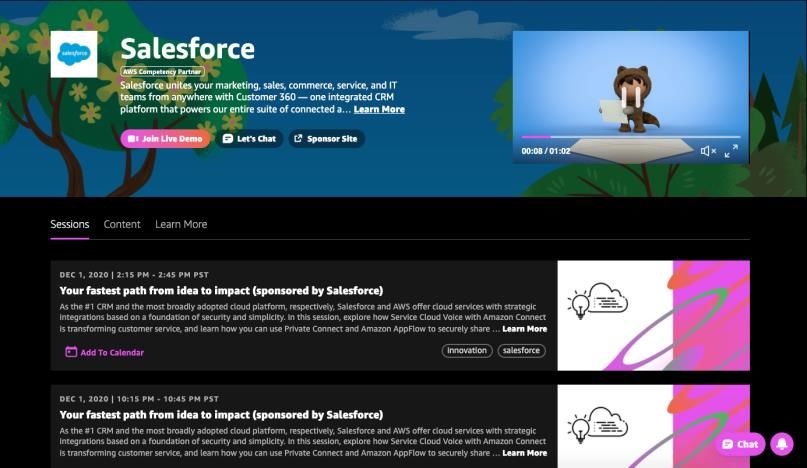Add the 2:15 PM session to calendar
Screen dimensions: 807x468
(104, 352)
